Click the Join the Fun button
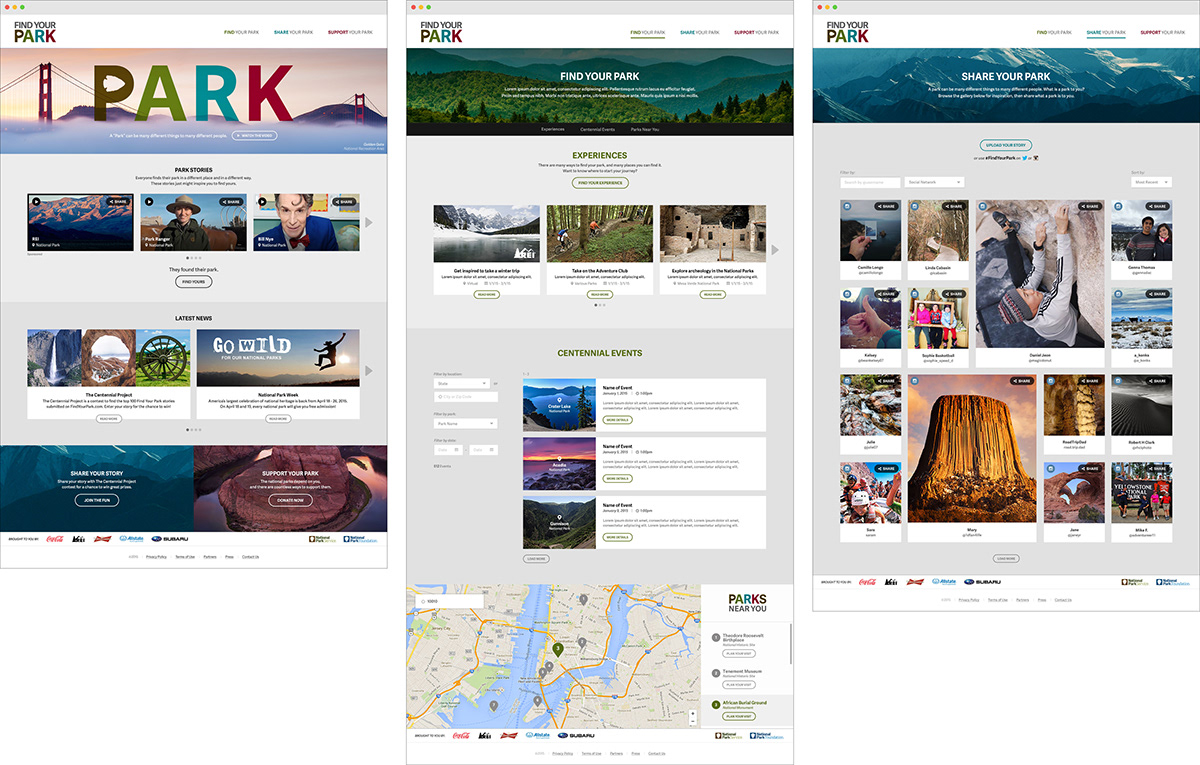This screenshot has height=765, width=1200. tap(97, 500)
